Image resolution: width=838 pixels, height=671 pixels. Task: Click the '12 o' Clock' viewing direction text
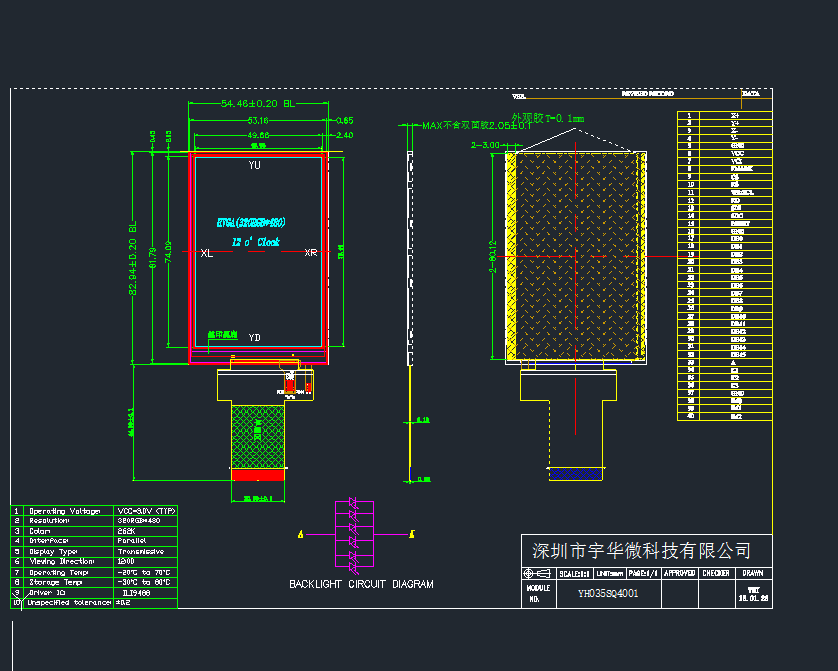[255, 242]
